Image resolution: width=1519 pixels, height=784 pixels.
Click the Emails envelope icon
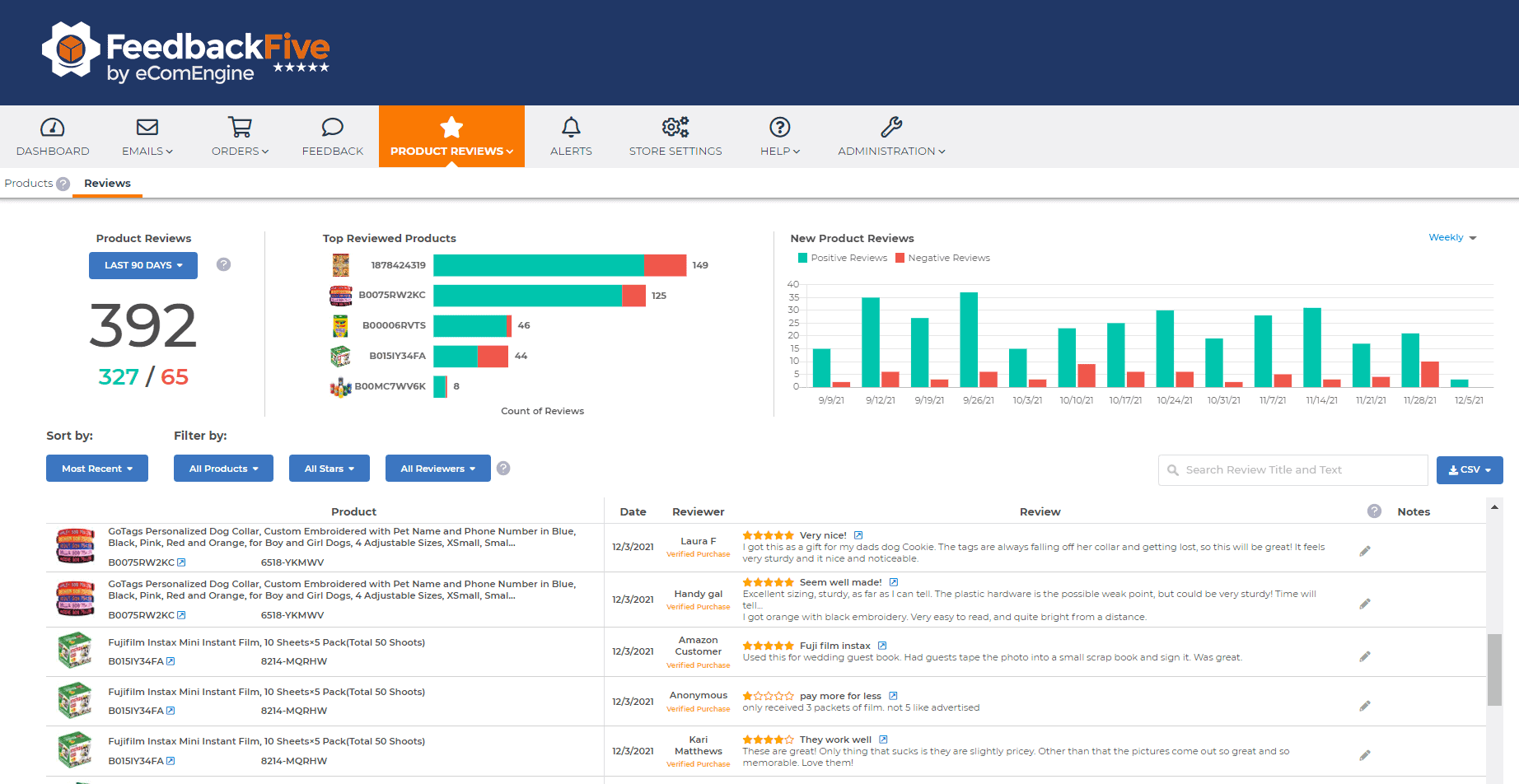147,127
